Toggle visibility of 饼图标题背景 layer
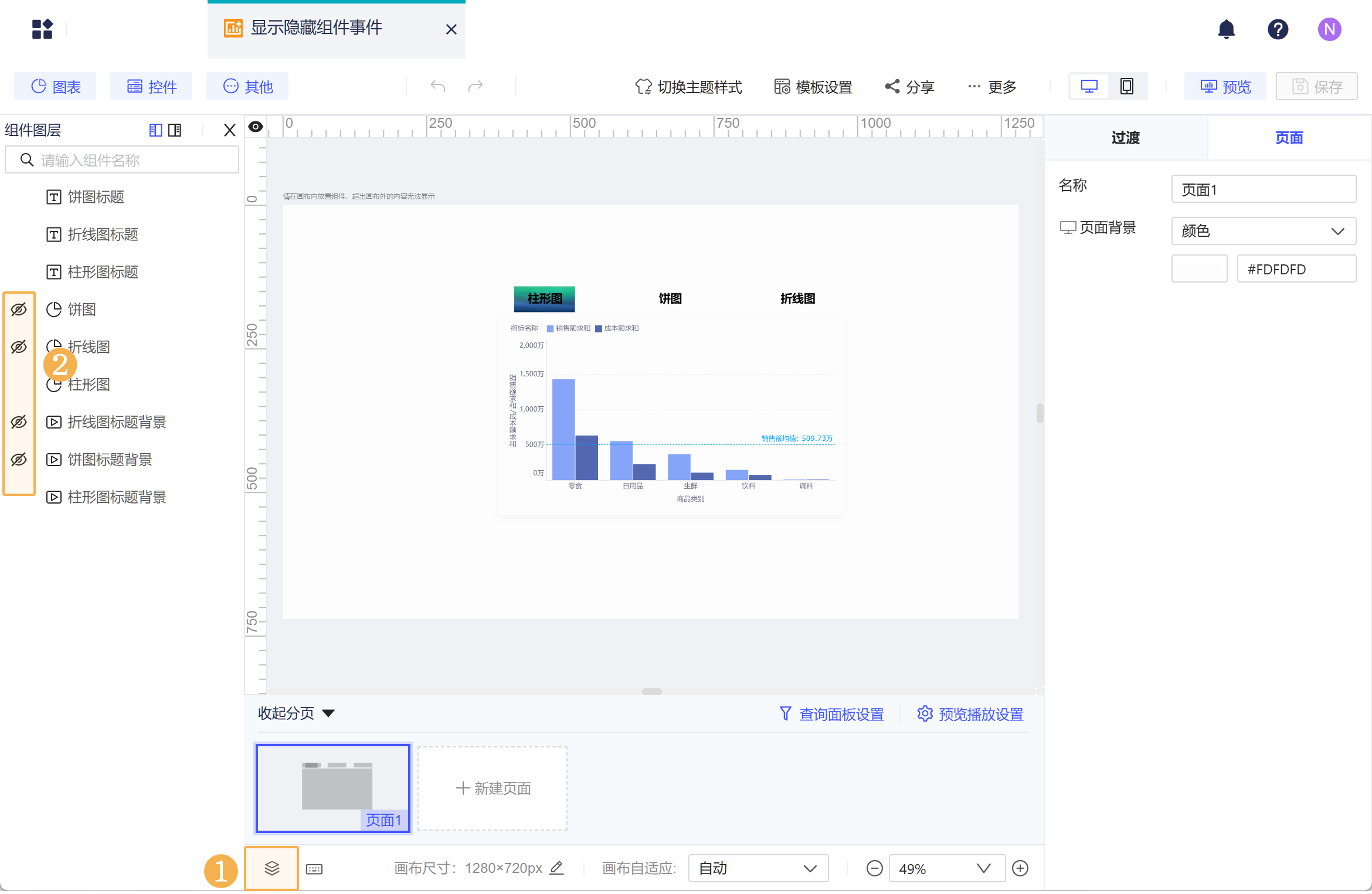The height and width of the screenshot is (894, 1372). click(x=19, y=460)
